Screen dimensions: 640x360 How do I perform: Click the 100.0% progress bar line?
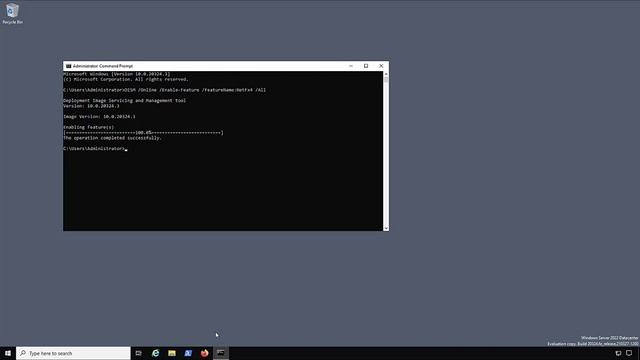[143, 133]
